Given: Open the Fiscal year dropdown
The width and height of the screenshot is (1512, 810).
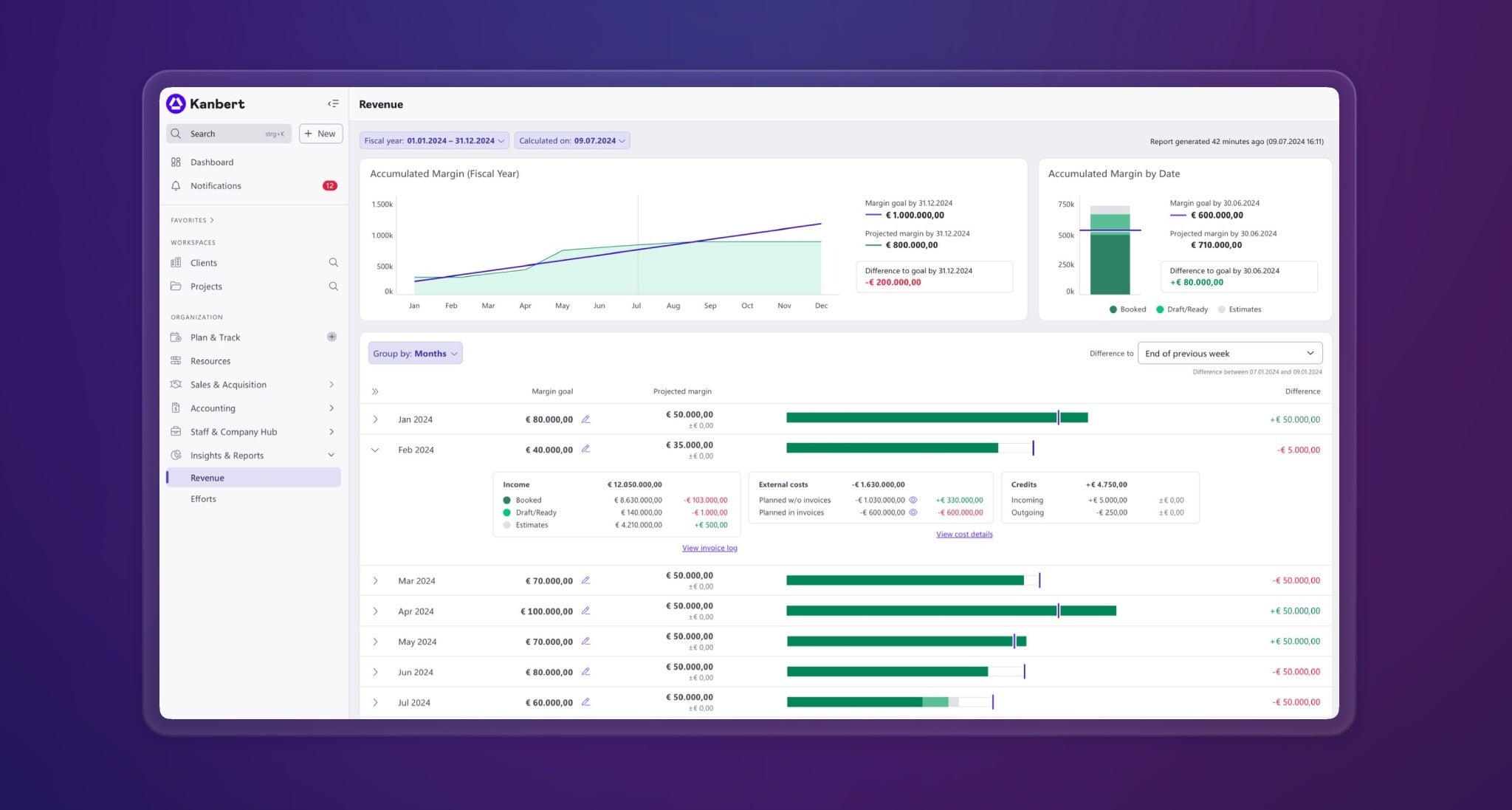Looking at the screenshot, I should (434, 141).
